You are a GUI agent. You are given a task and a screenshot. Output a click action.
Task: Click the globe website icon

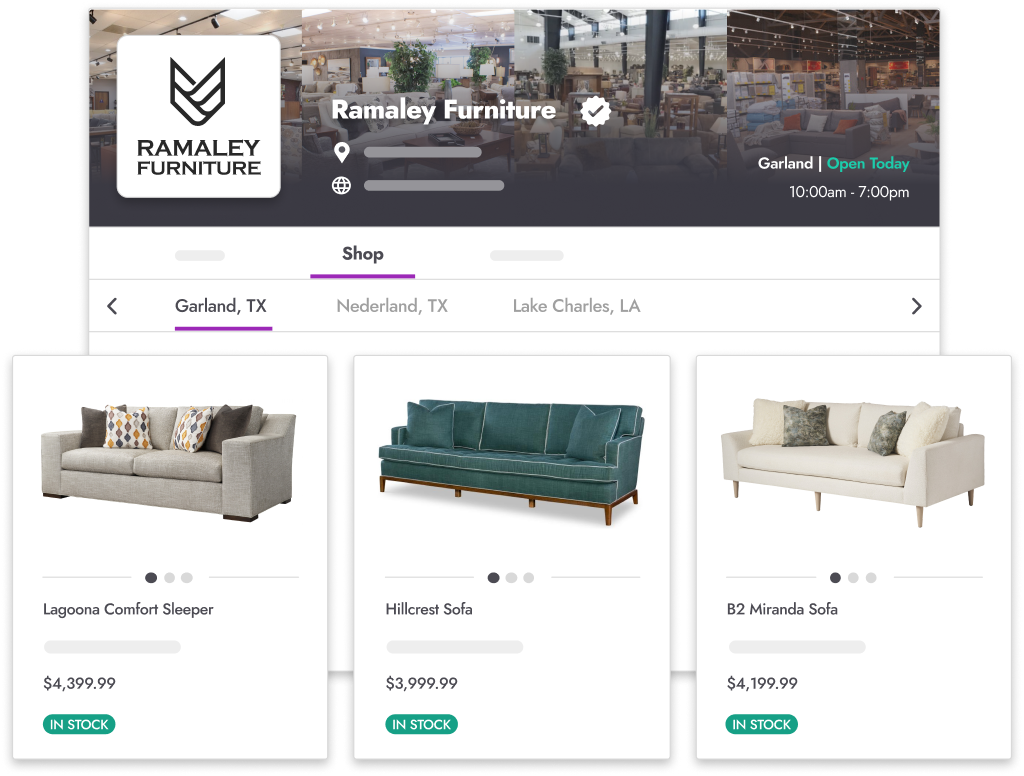(x=342, y=186)
